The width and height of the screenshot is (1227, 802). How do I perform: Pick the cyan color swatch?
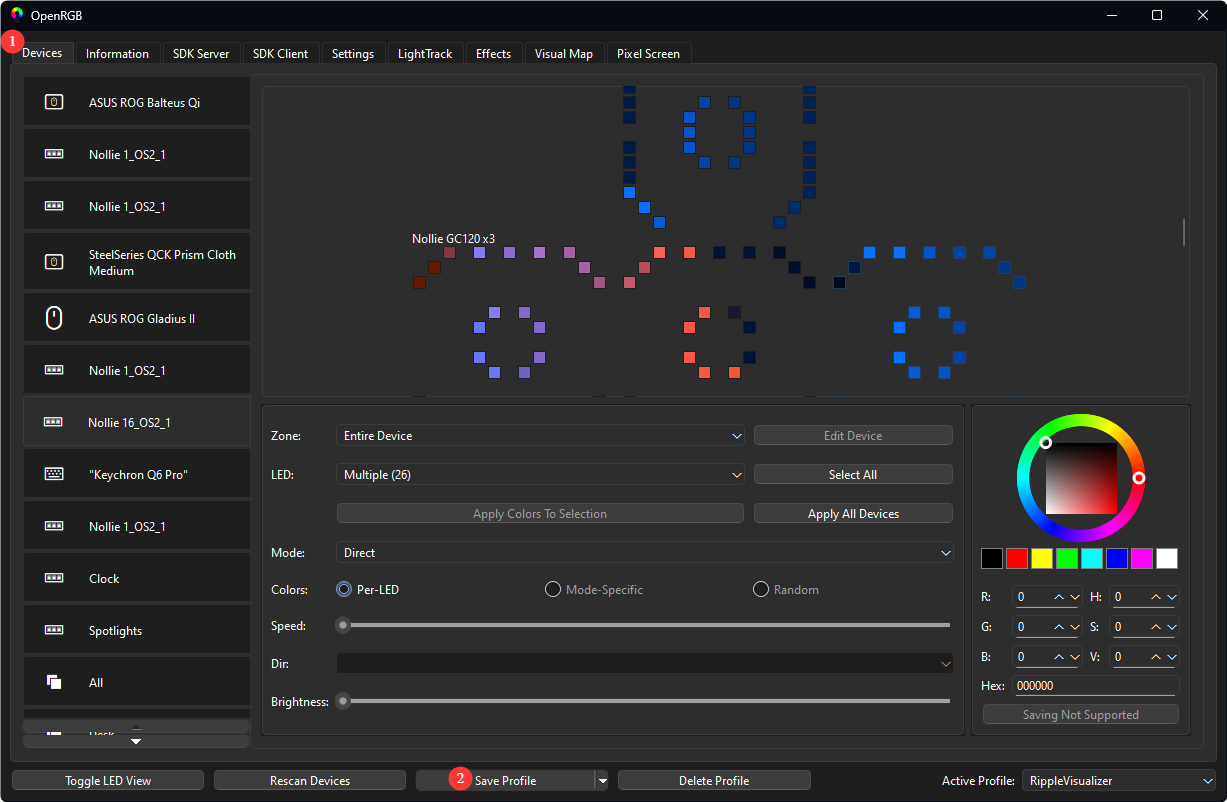pyautogui.click(x=1092, y=558)
